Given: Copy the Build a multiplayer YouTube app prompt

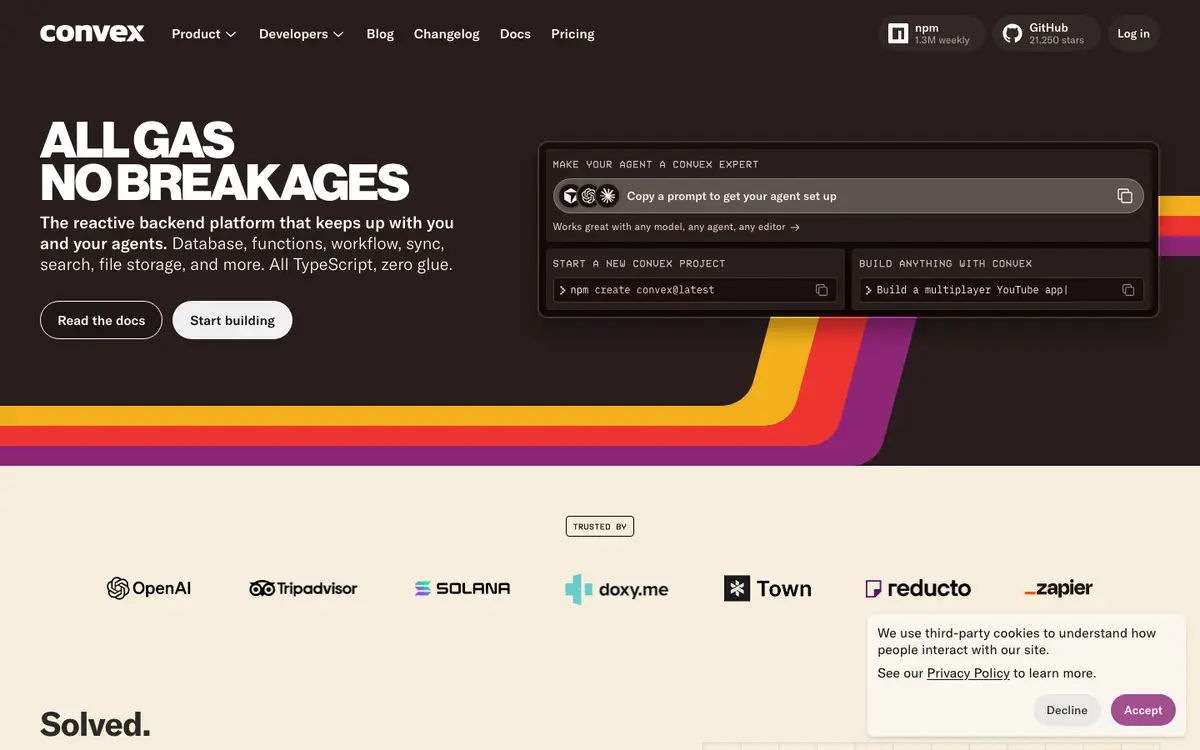Looking at the screenshot, I should click(1128, 290).
